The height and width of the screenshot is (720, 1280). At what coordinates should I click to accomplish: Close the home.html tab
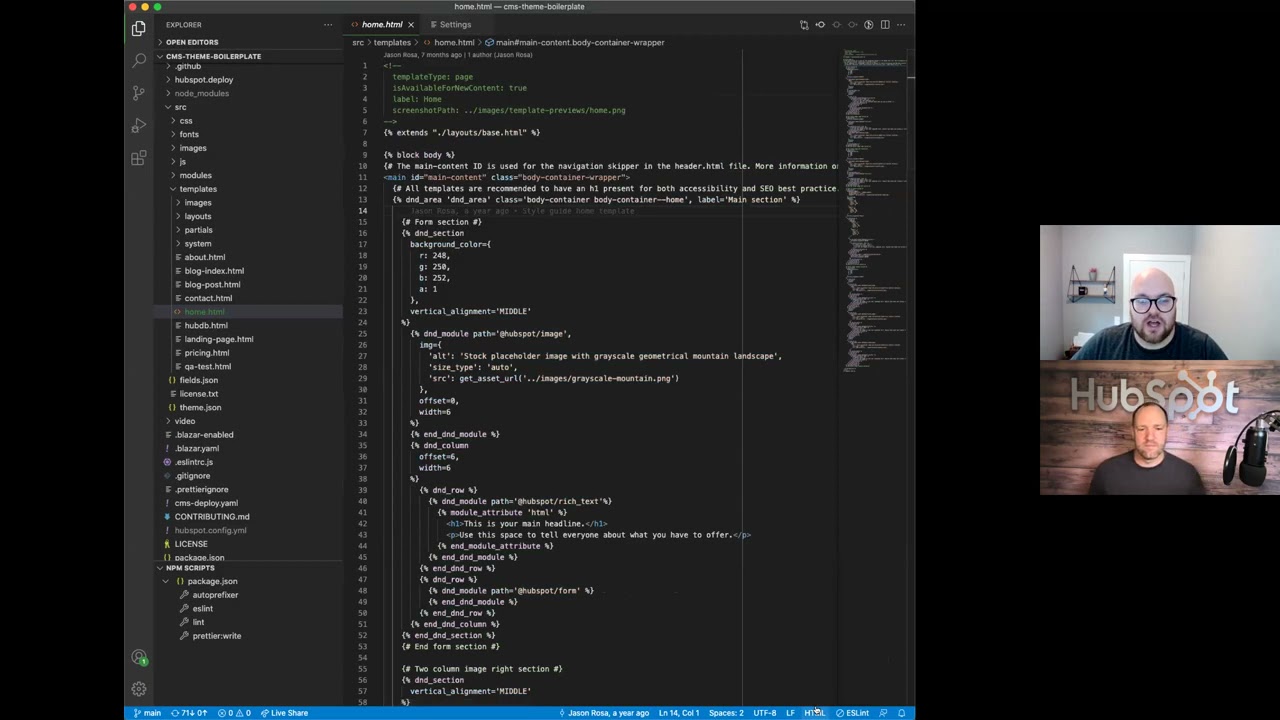[x=410, y=25]
